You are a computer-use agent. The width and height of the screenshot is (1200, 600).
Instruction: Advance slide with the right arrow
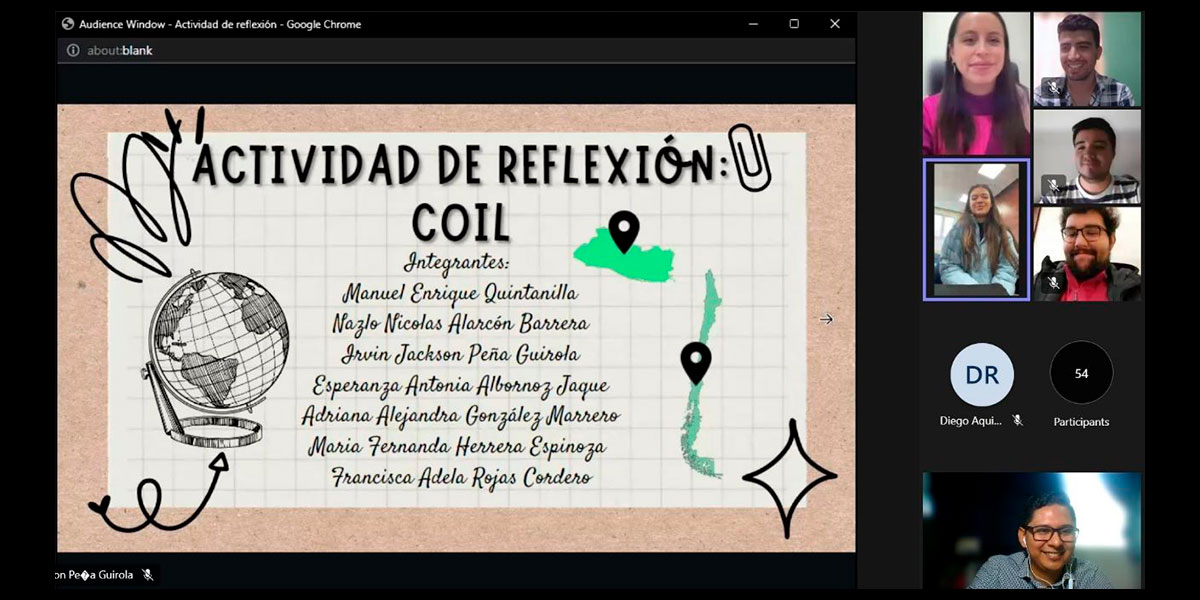(x=826, y=319)
